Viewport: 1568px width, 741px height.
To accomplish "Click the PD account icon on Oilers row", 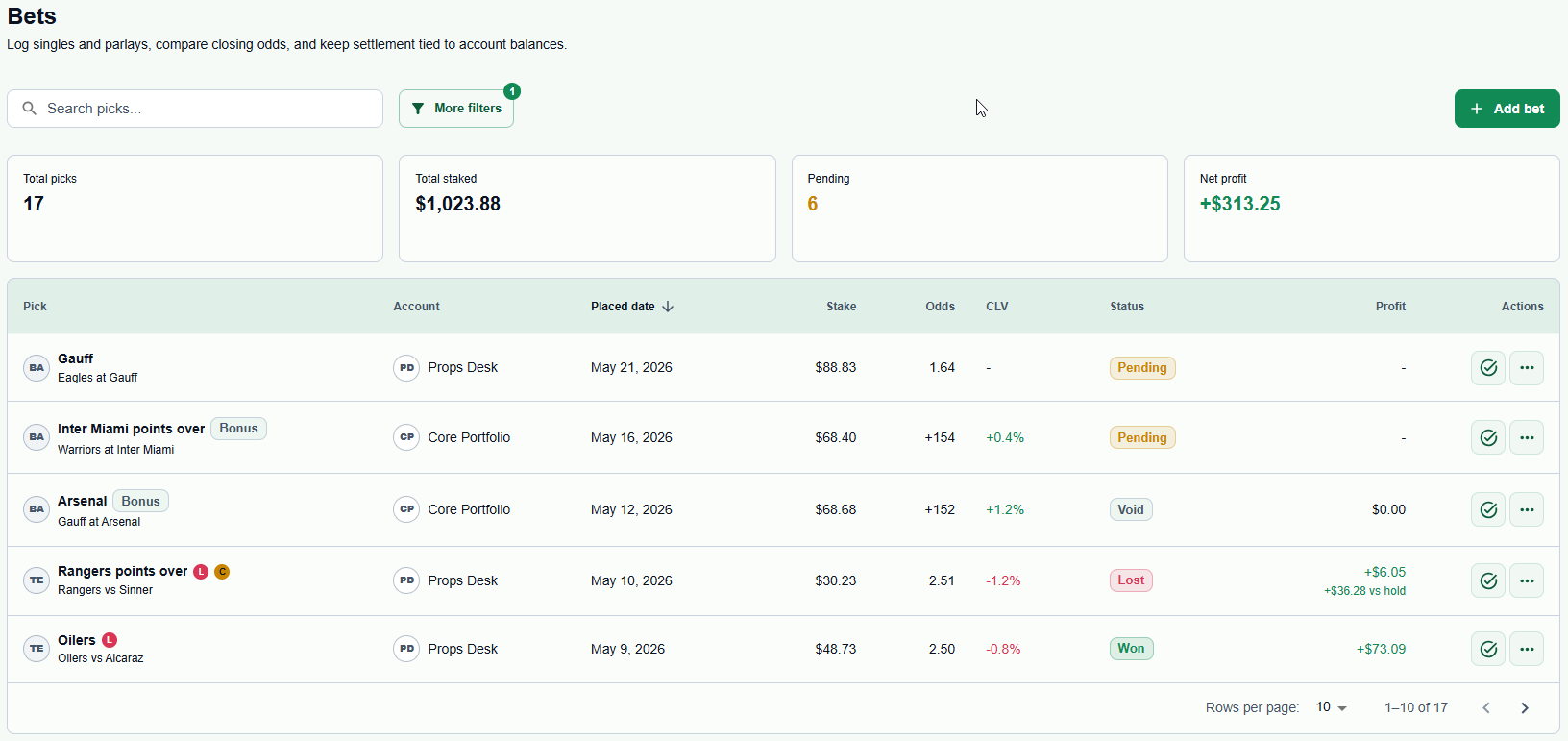I will tap(406, 649).
